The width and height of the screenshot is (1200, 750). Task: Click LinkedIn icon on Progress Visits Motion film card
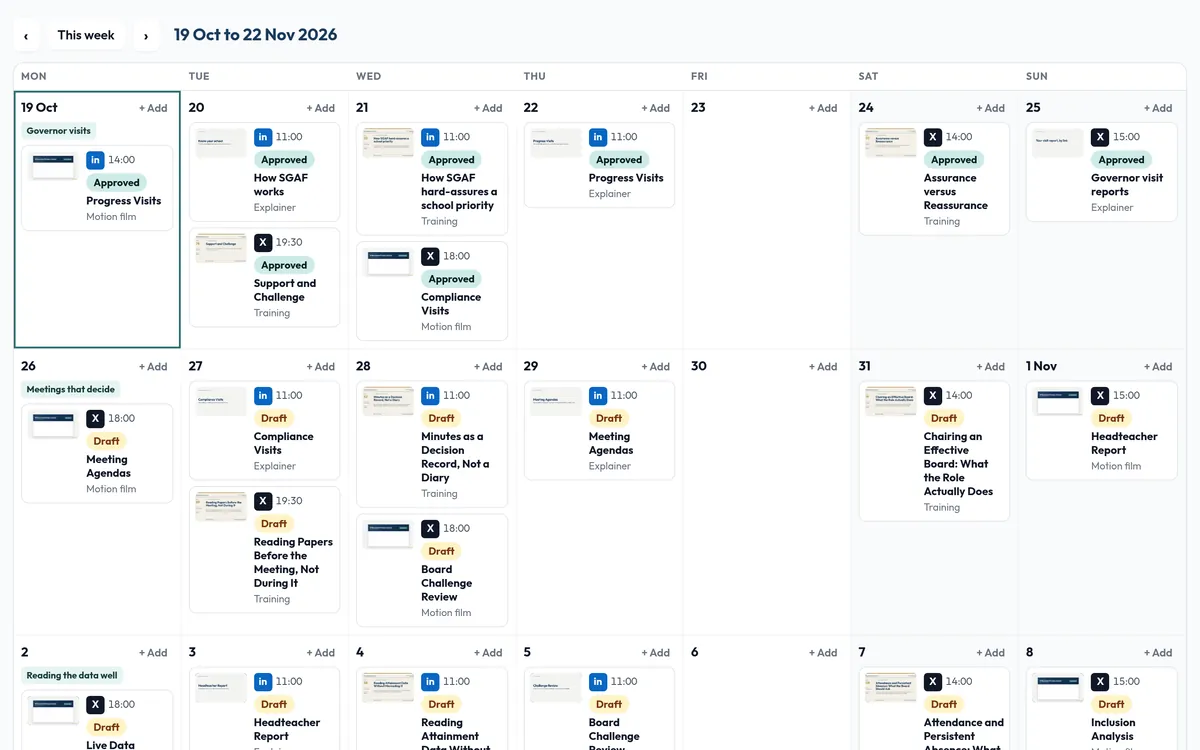95,160
